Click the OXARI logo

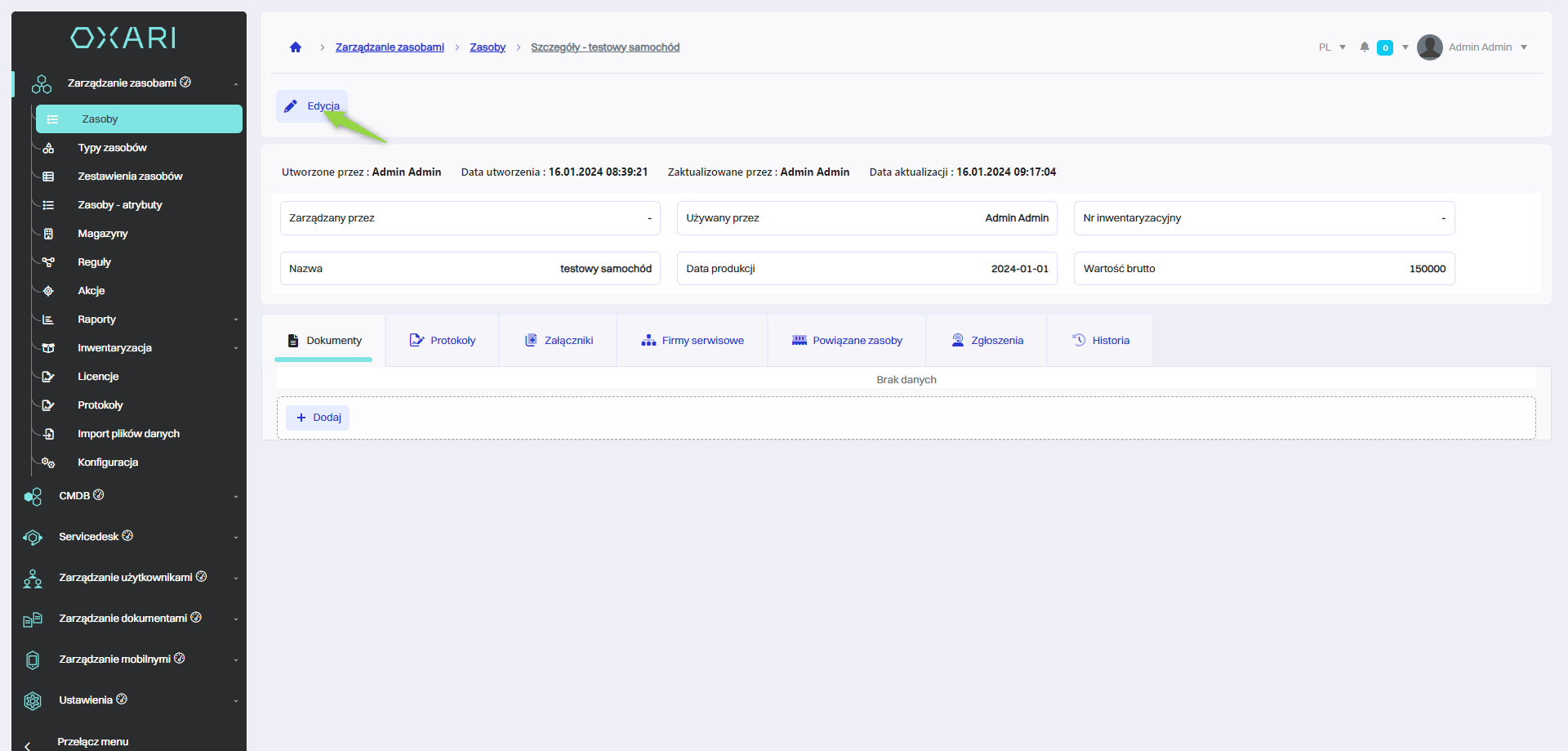(123, 38)
